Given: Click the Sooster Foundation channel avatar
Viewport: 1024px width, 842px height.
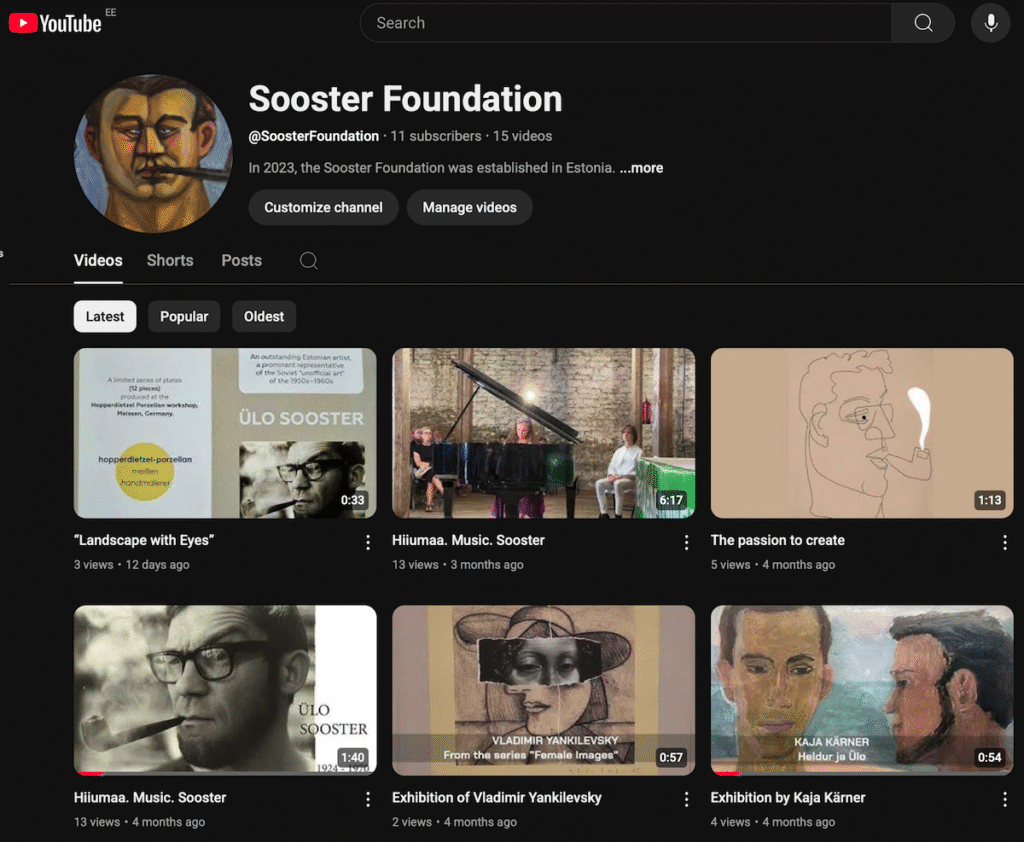Looking at the screenshot, I should point(153,154).
